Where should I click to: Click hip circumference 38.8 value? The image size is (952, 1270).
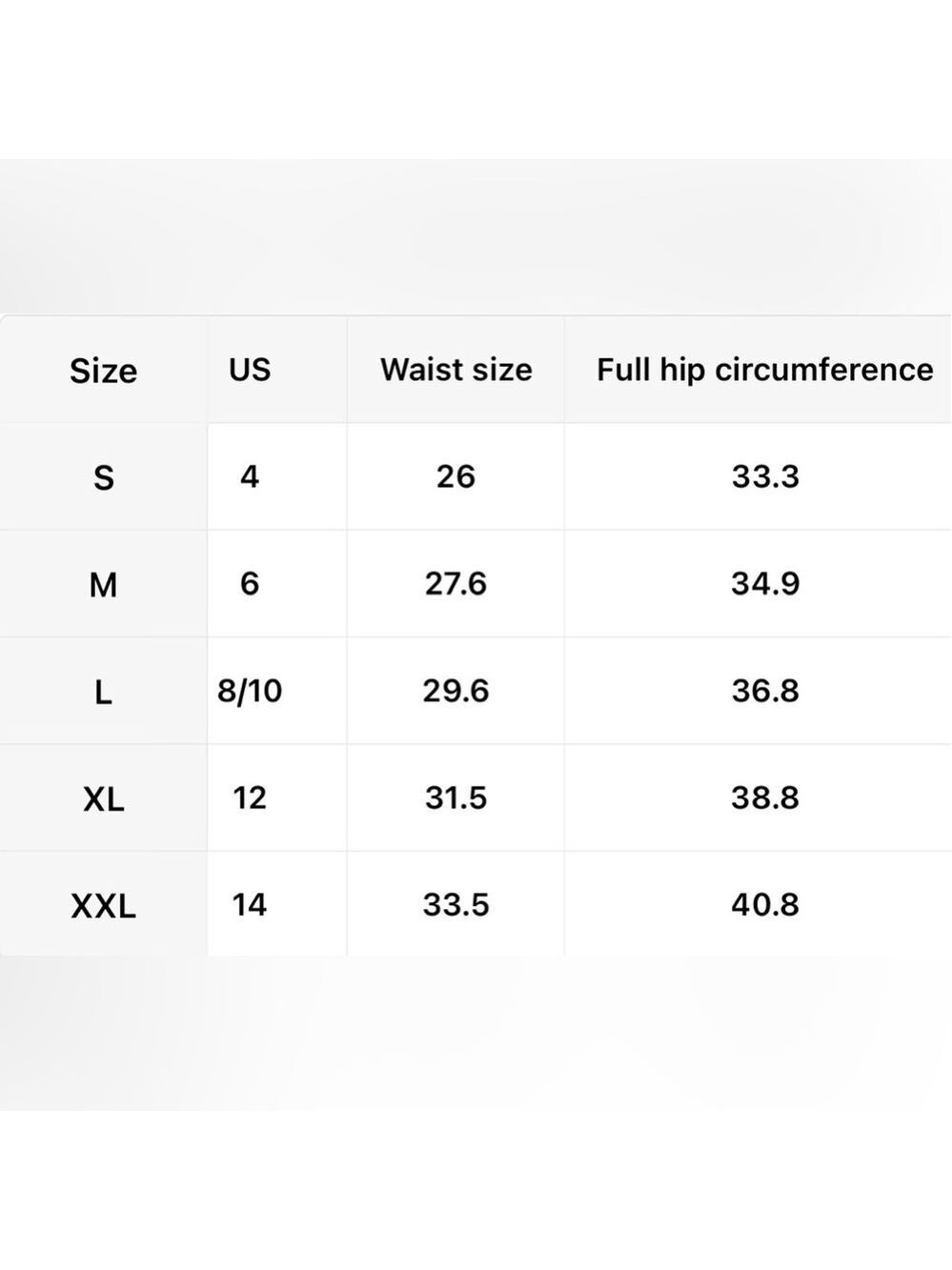click(765, 797)
